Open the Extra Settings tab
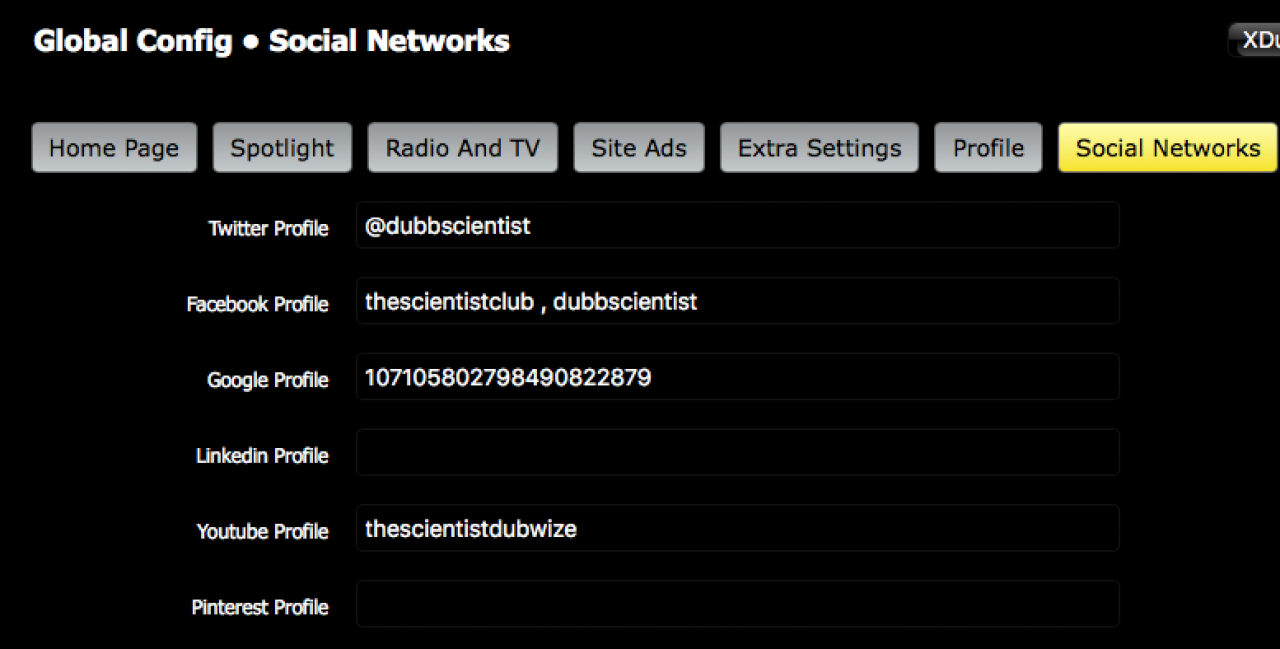Image resolution: width=1280 pixels, height=649 pixels. 819,148
